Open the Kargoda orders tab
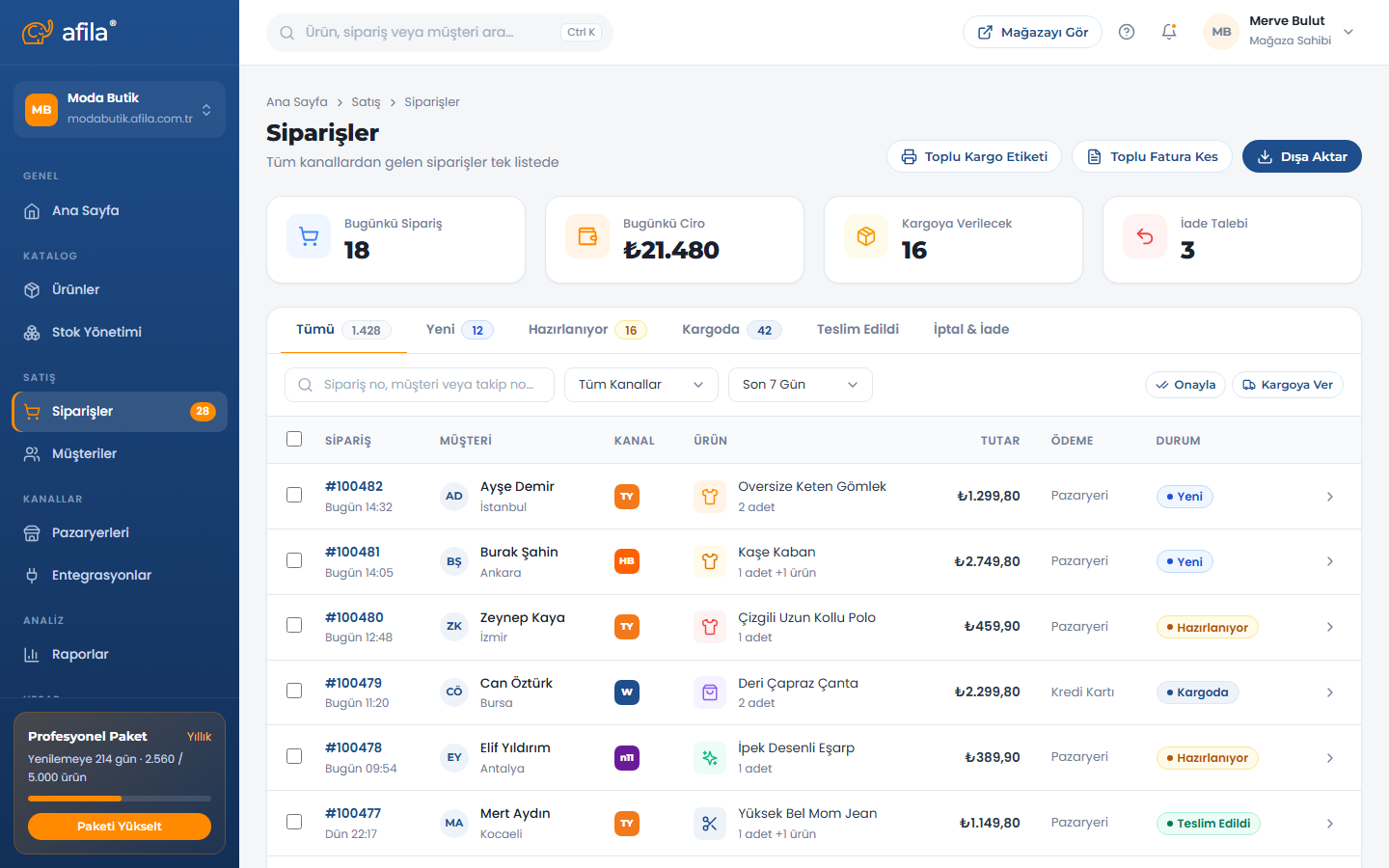The image size is (1389, 868). point(732,330)
